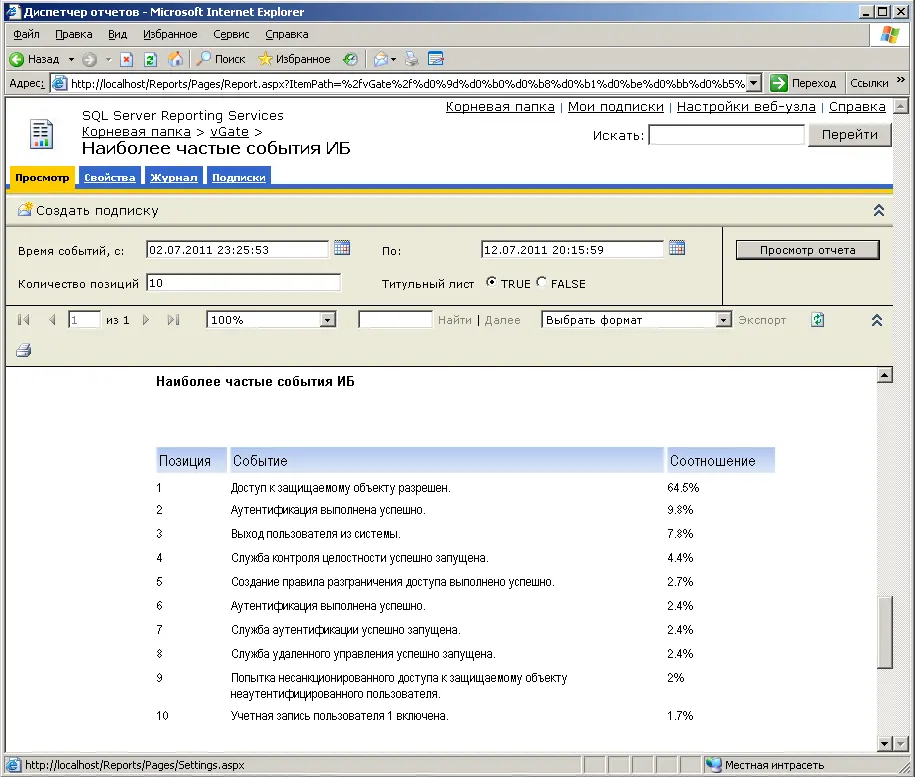Open the Мои подписки link
Viewport: 915px width, 777px height.
tap(615, 107)
